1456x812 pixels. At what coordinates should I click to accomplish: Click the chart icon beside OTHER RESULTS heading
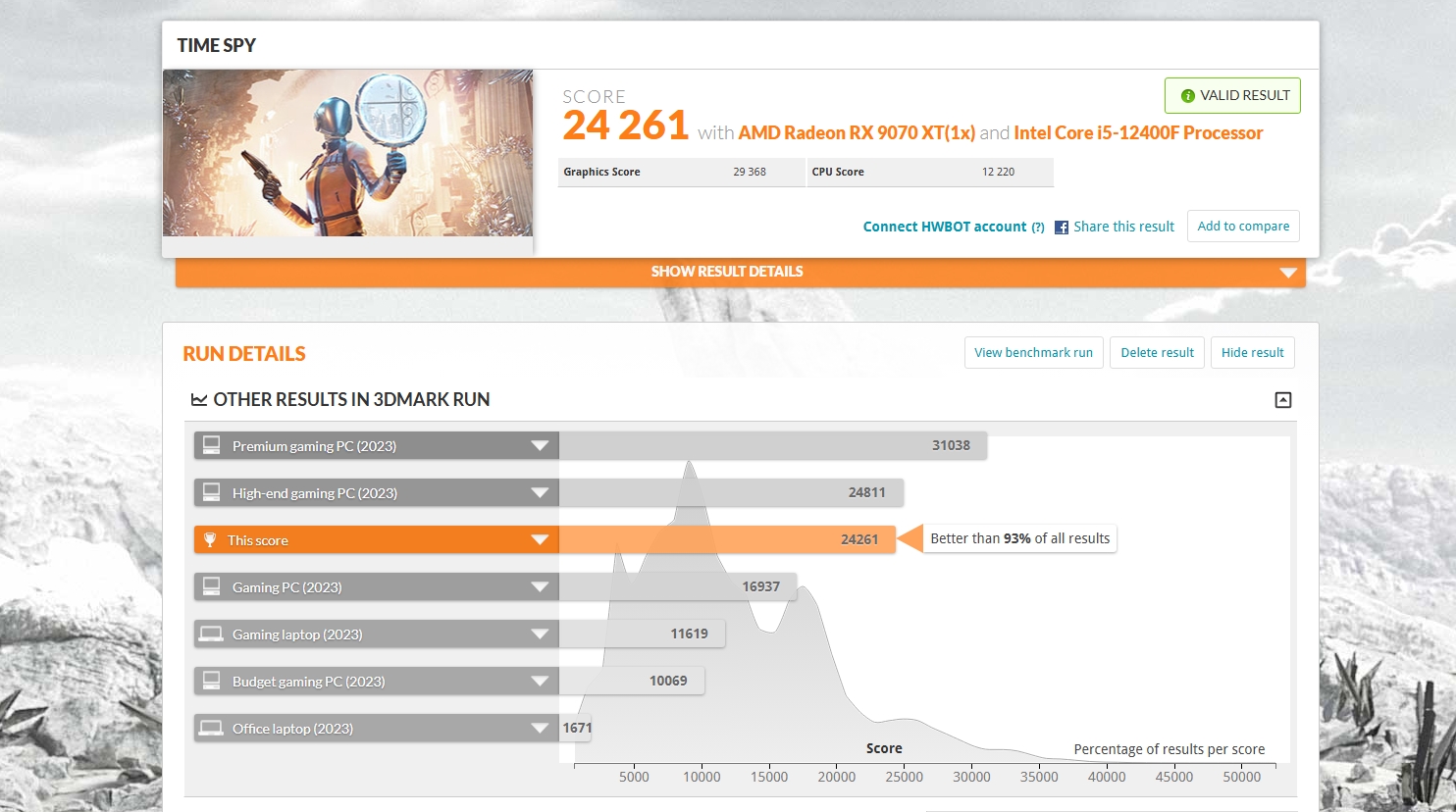coord(199,400)
